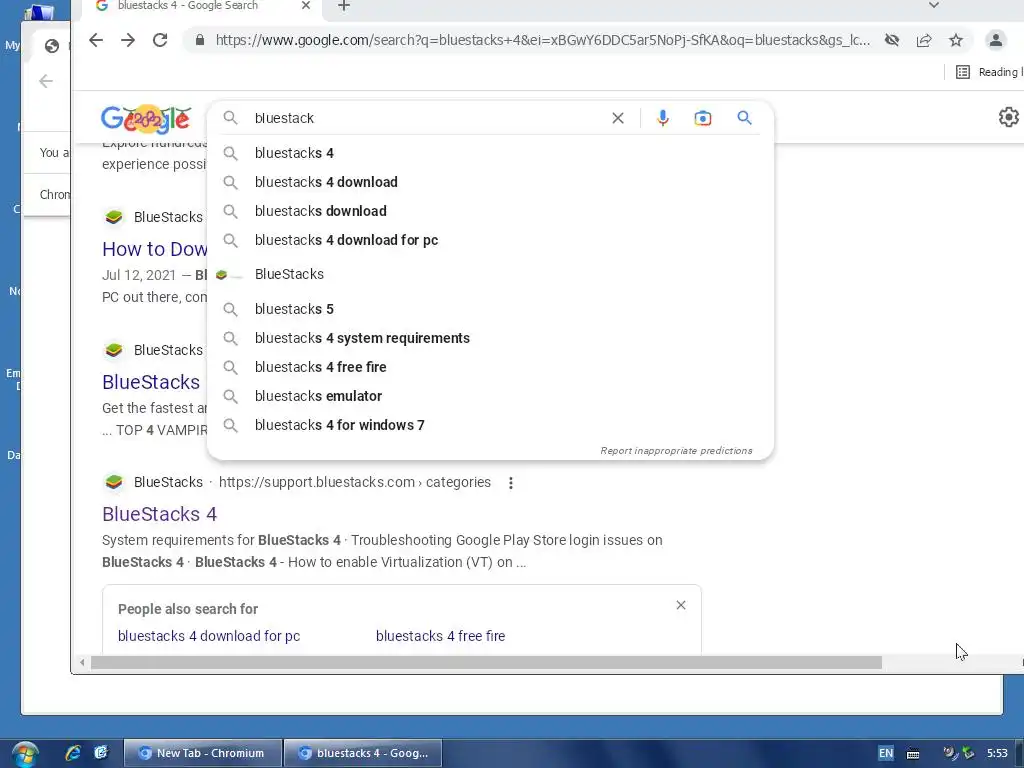Choose the suggestion bluestacks 4 download
Image resolution: width=1024 pixels, height=768 pixels.
tap(490, 182)
